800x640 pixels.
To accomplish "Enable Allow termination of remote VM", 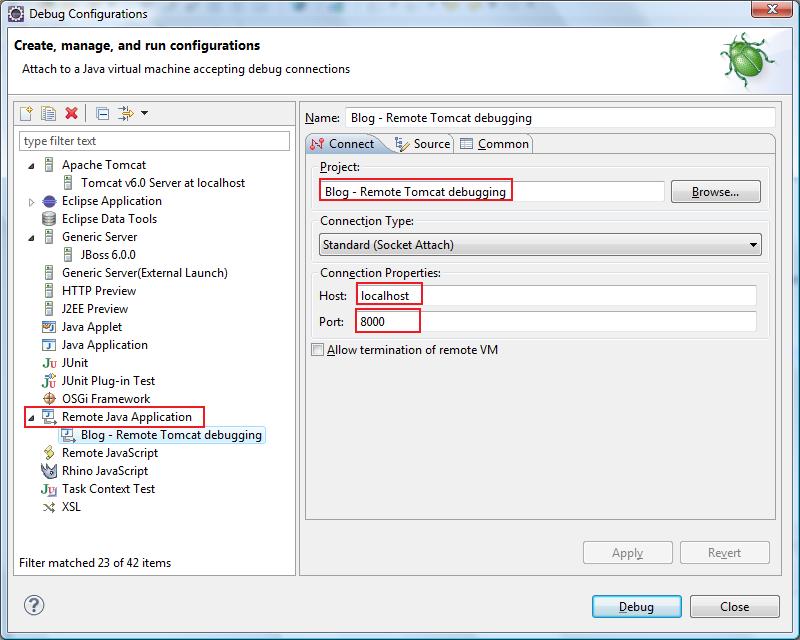I will (x=317, y=350).
